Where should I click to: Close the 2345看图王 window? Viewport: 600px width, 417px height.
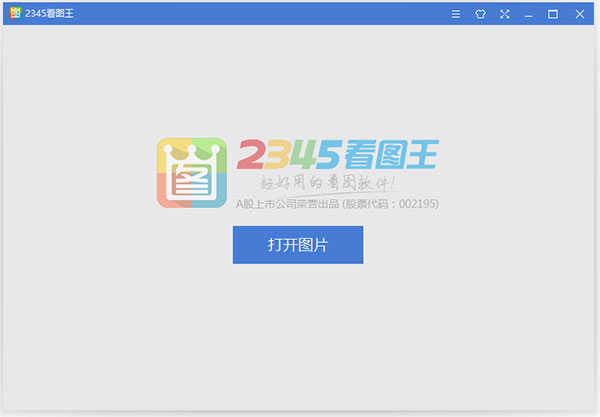[580, 14]
